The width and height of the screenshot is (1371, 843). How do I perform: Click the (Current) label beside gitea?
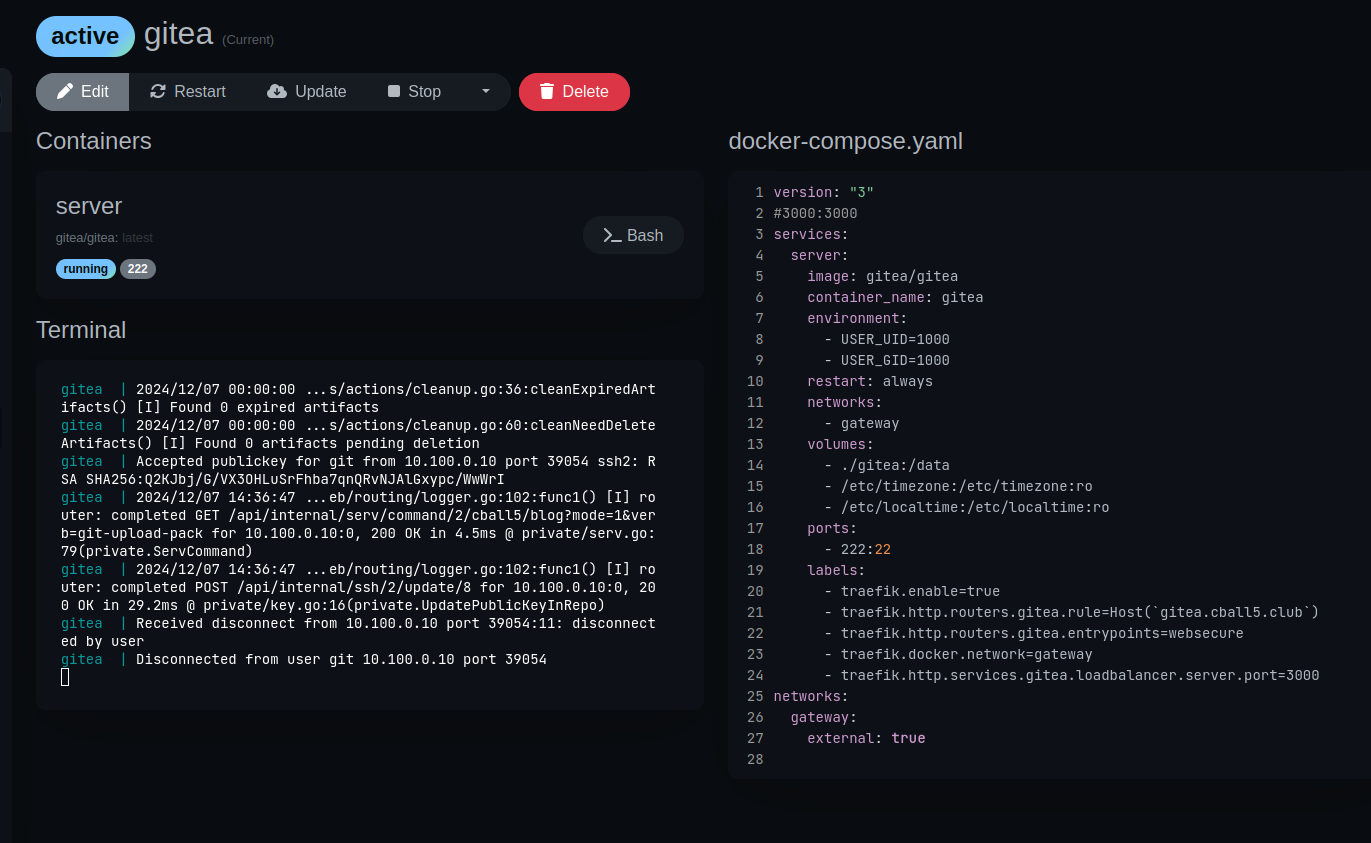(248, 40)
